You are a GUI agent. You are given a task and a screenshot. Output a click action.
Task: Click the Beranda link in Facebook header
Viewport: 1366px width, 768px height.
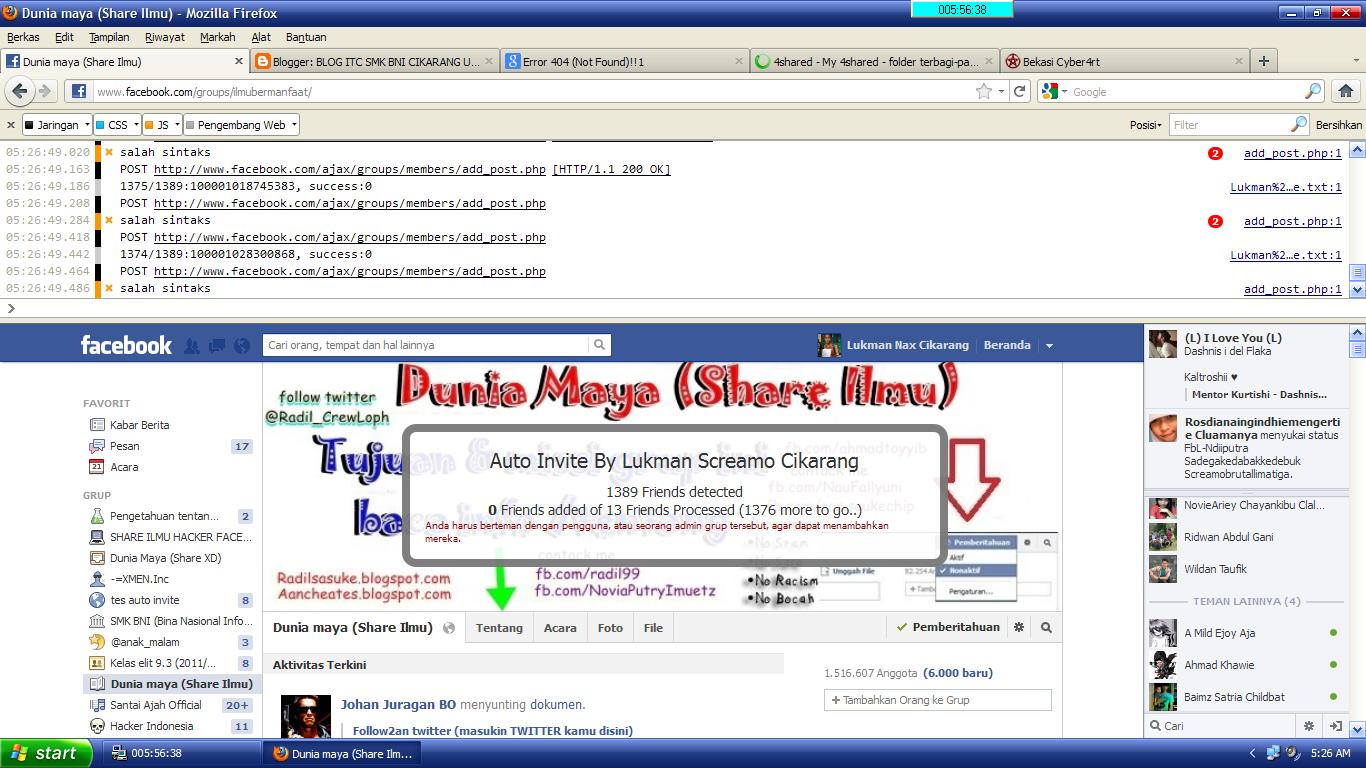(x=1007, y=345)
